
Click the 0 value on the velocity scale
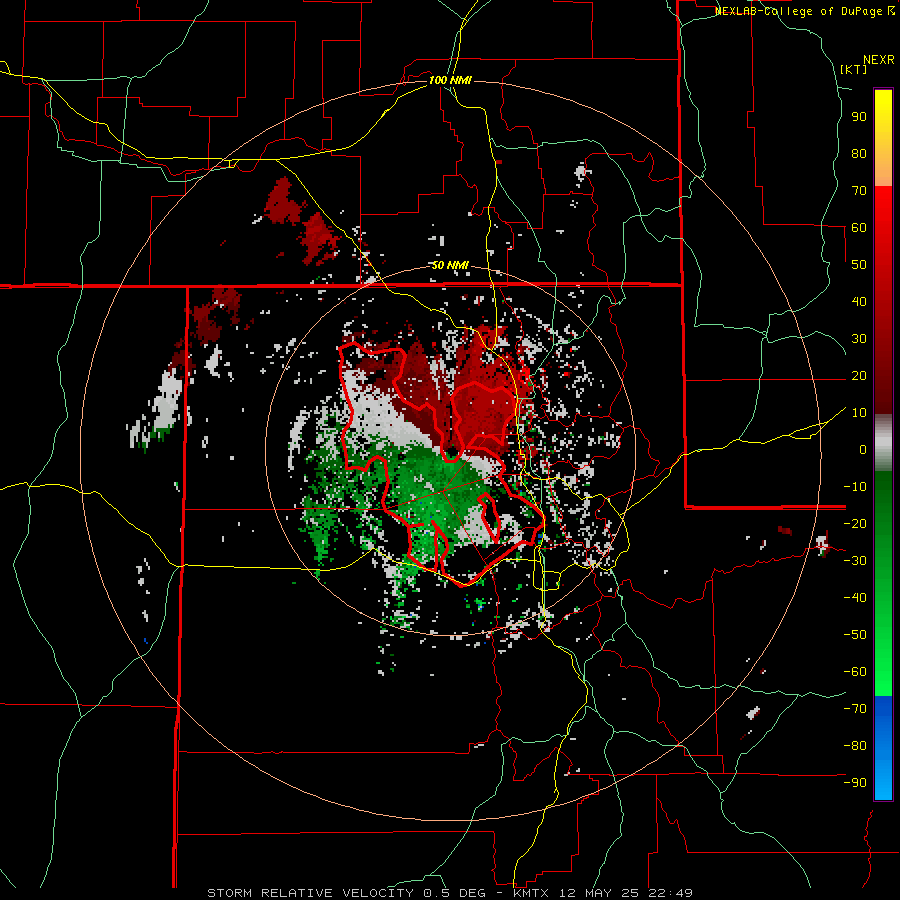[x=863, y=449]
